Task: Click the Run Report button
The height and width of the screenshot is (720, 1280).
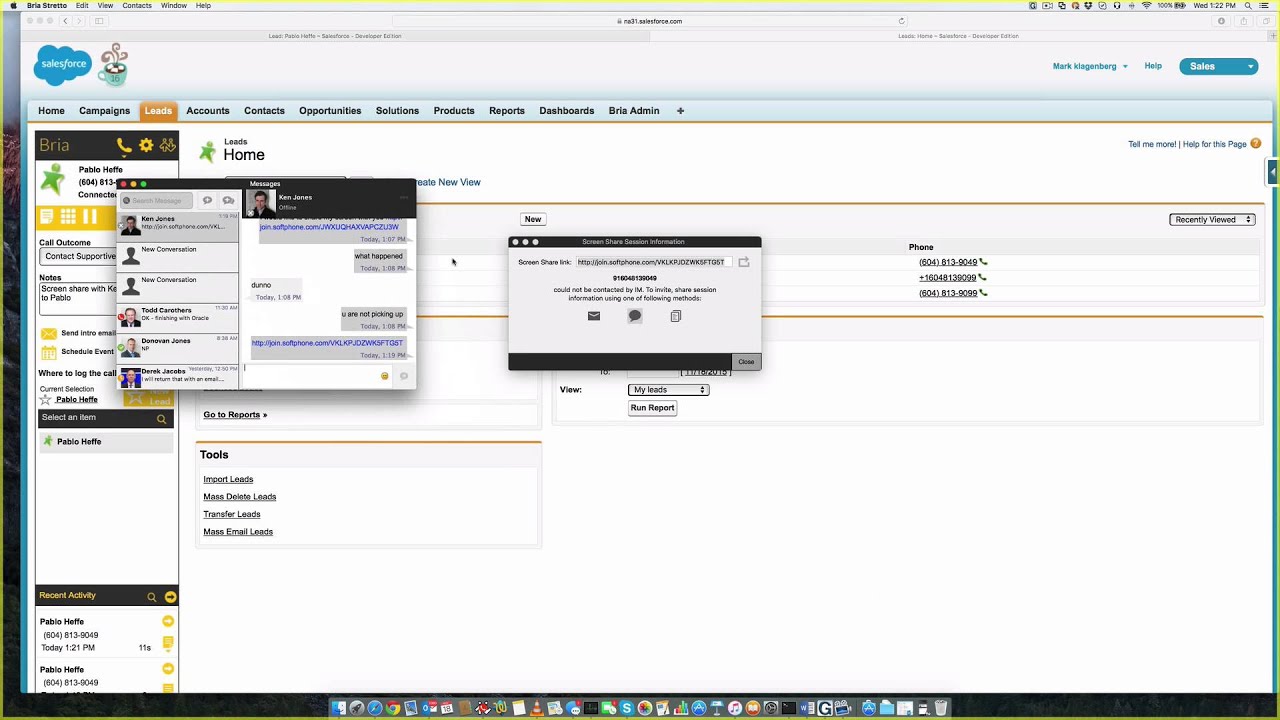Action: pos(652,408)
